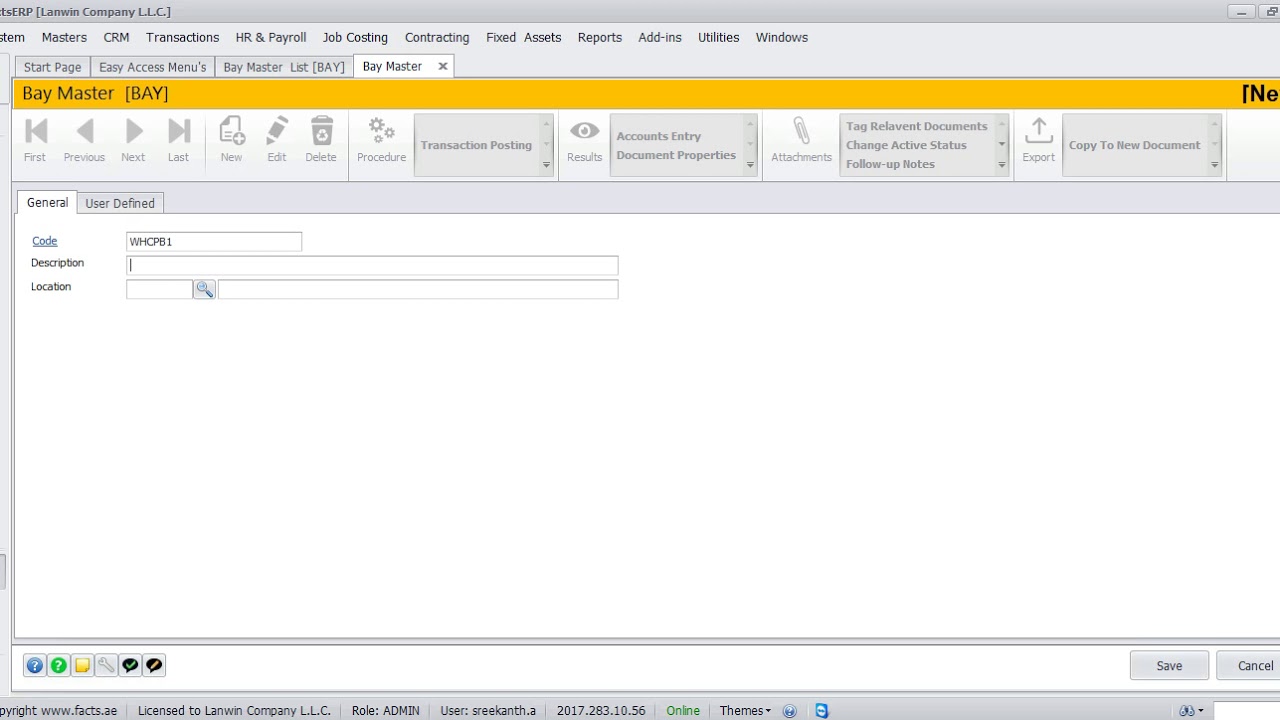Open the HR & Payroll menu
Screen dimensions: 1280x720
point(271,37)
